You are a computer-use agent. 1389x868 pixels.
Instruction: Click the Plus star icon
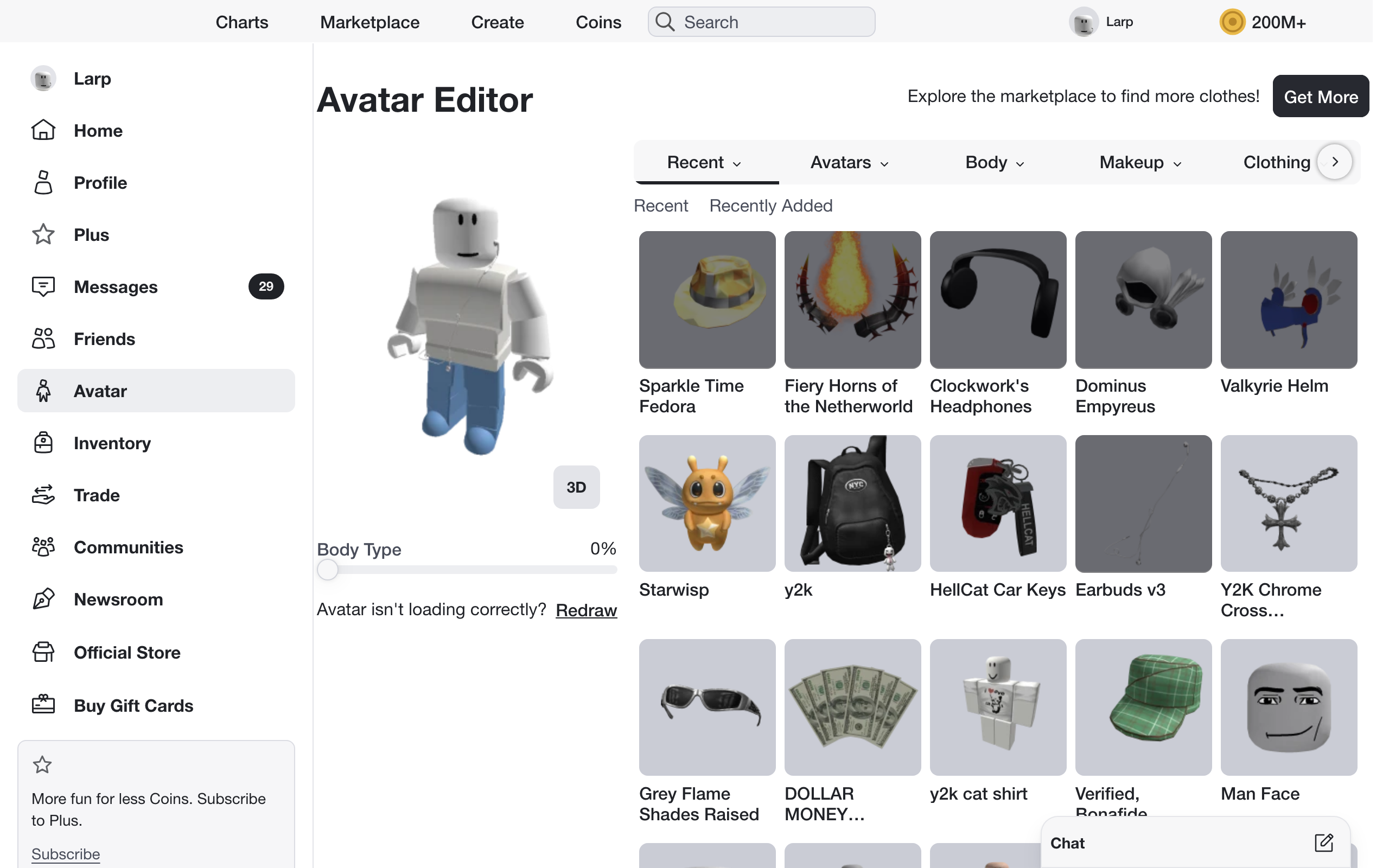pos(43,234)
